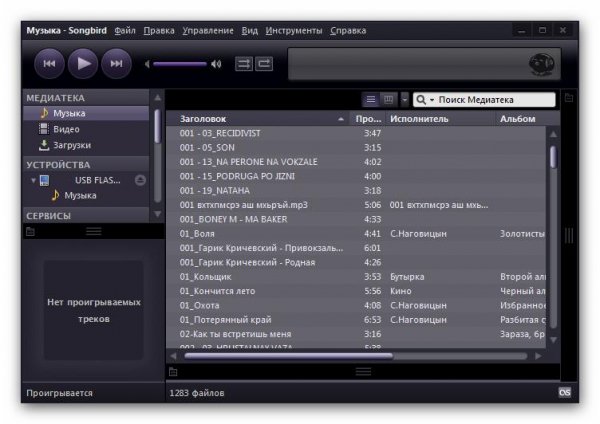Image resolution: width=600 pixels, height=424 pixels.
Task: Select track 02-Как ты встретишь меня
Action: [x=356, y=334]
